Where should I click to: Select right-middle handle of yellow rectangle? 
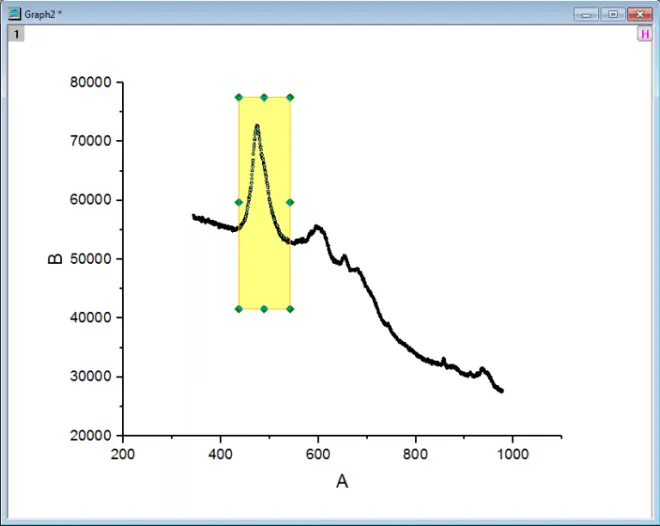coord(290,202)
